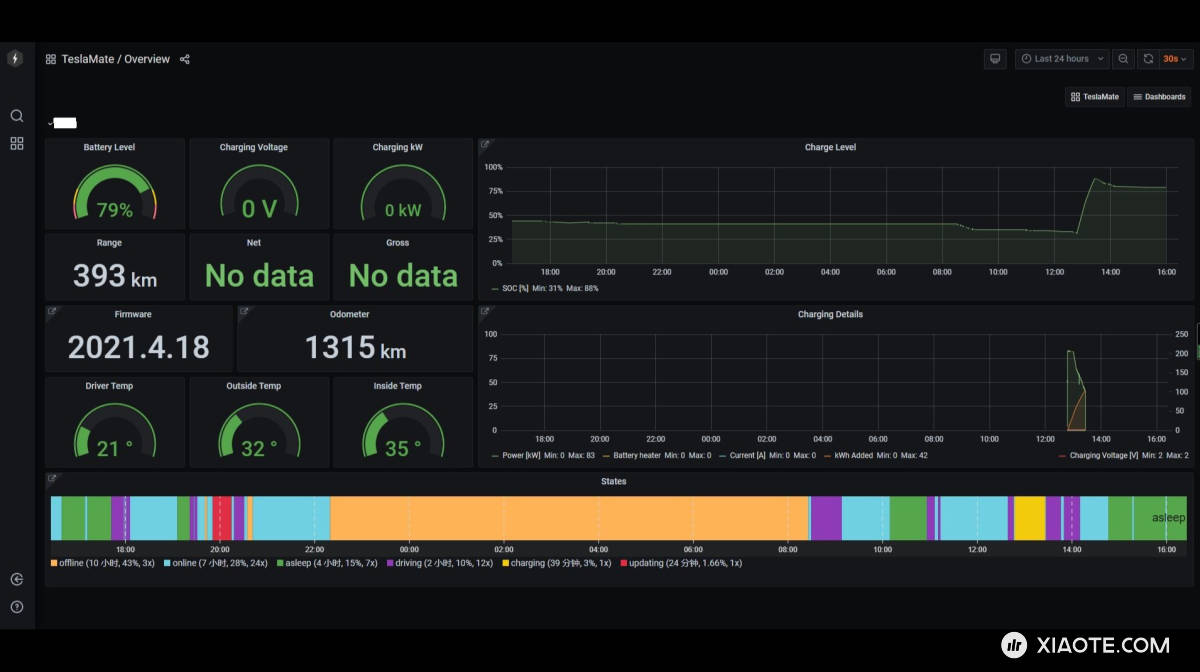Click the sign-in icon in sidebar
The height and width of the screenshot is (672, 1200).
click(17, 579)
